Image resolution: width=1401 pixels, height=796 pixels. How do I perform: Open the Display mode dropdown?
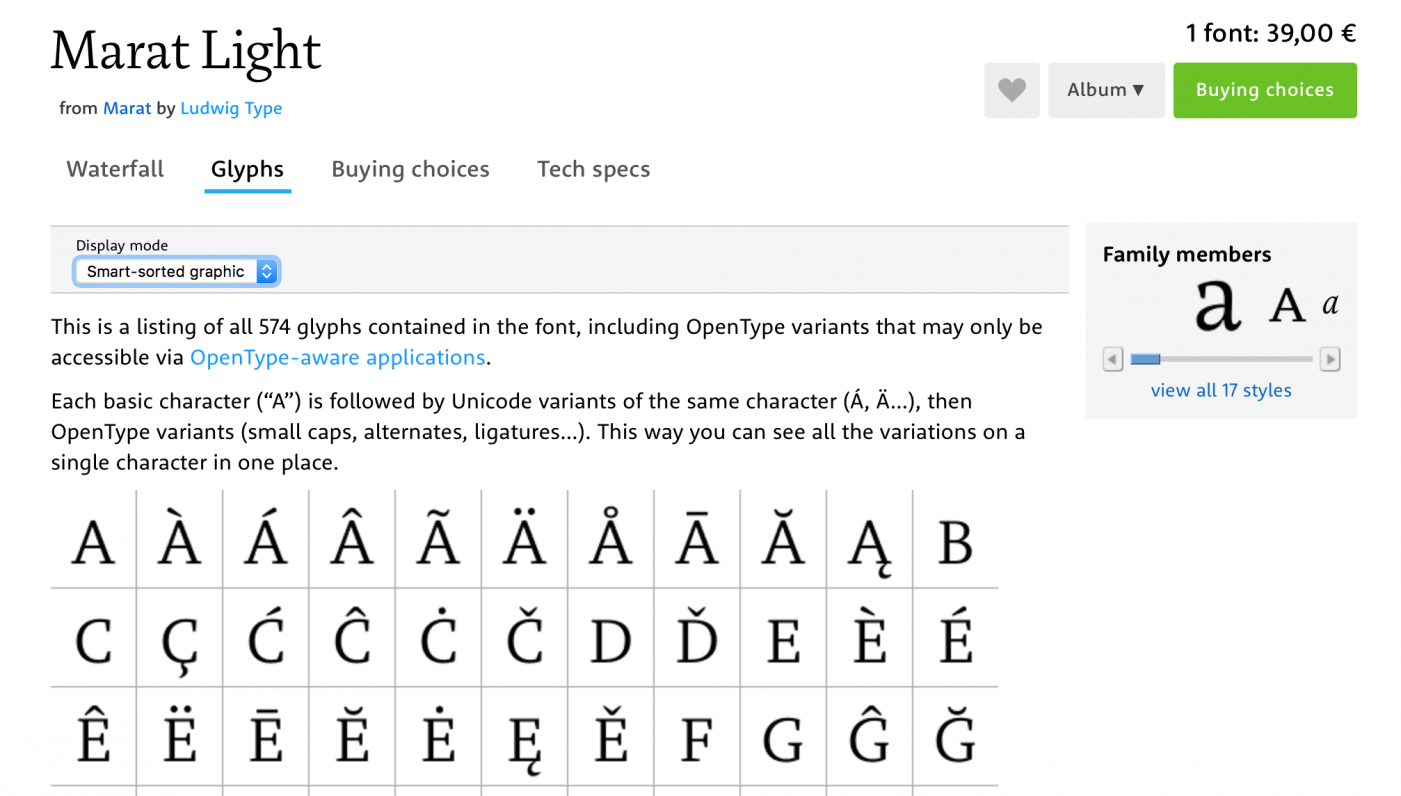[x=177, y=271]
